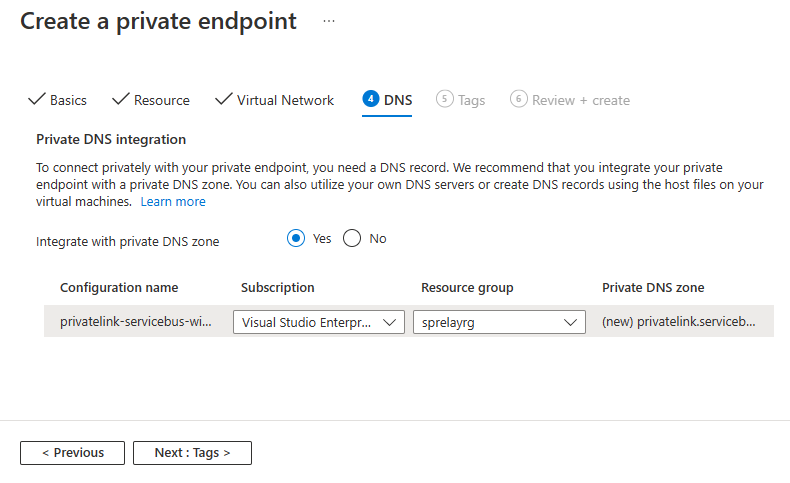790x483 pixels.
Task: Click the ellipsis icon beside the page title
Action: pyautogui.click(x=329, y=21)
